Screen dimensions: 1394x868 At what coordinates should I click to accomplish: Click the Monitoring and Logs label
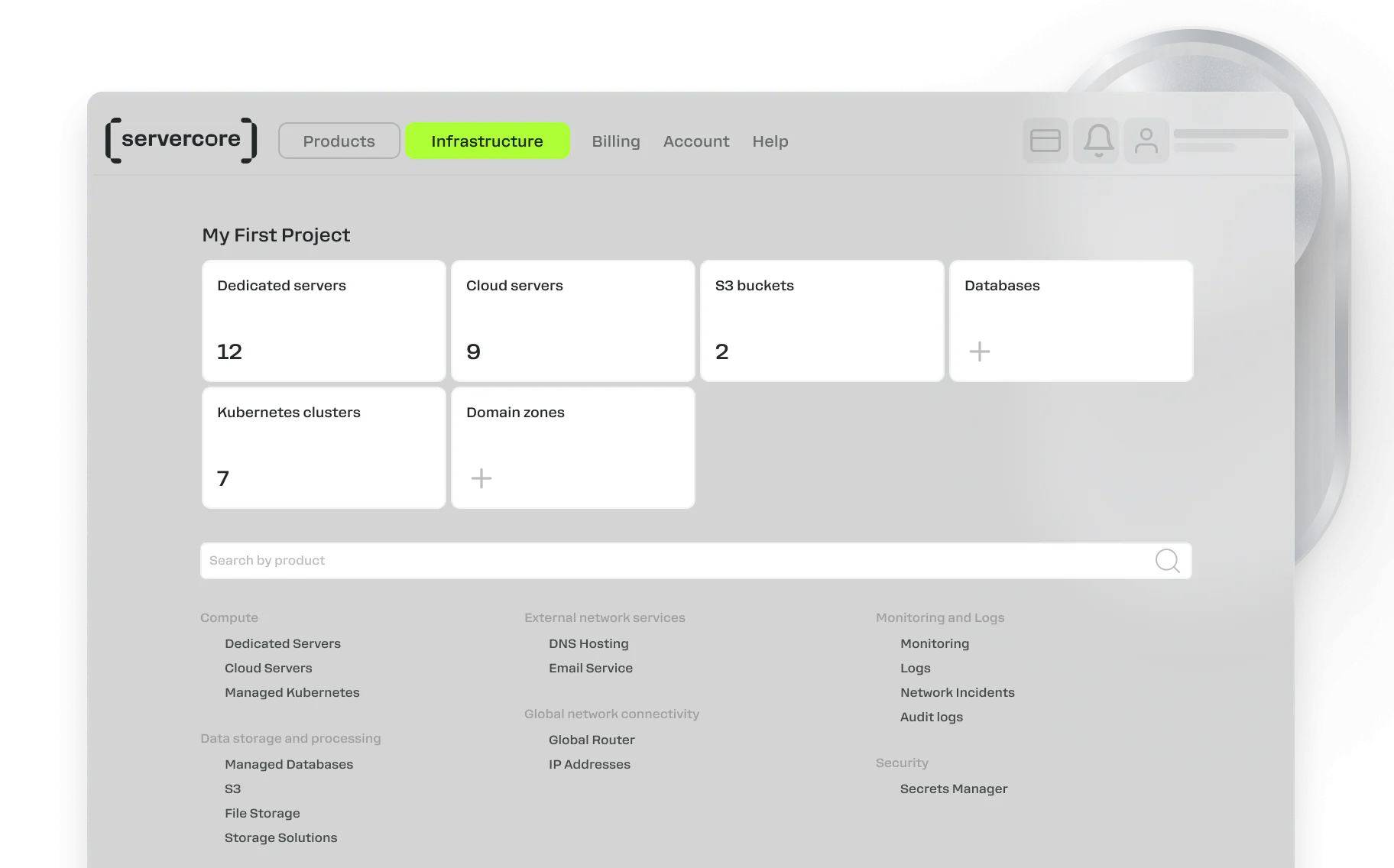pyautogui.click(x=940, y=617)
